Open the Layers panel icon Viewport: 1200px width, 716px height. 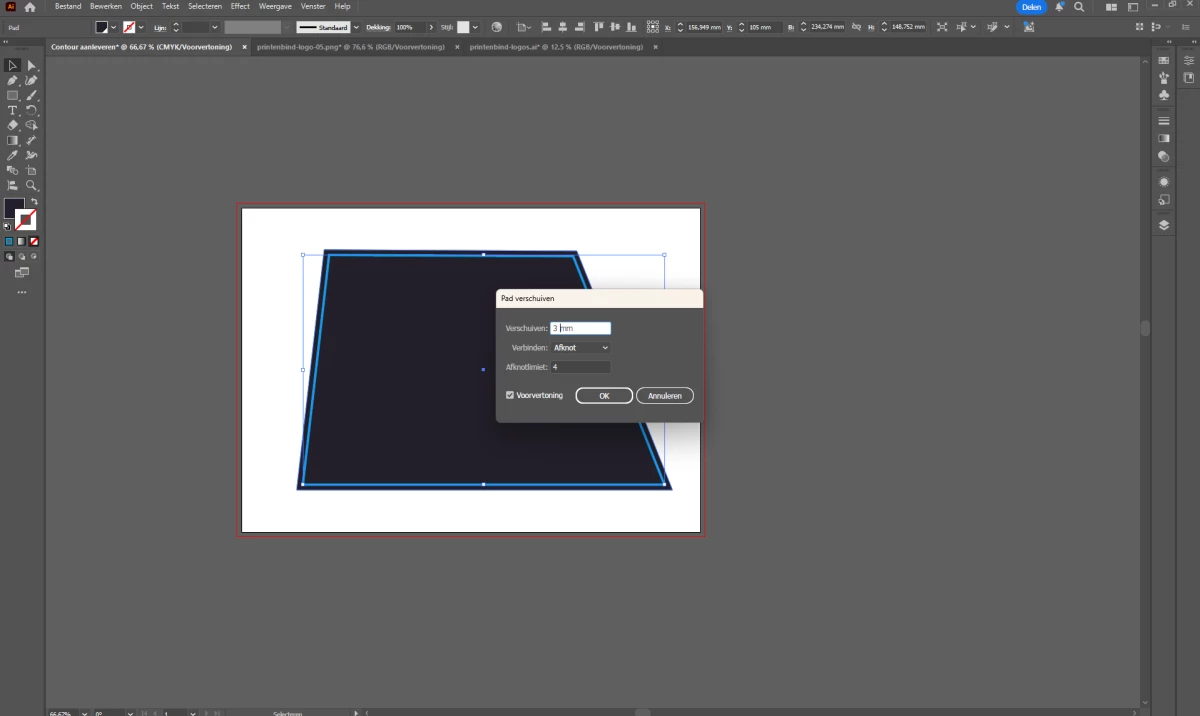click(1164, 225)
